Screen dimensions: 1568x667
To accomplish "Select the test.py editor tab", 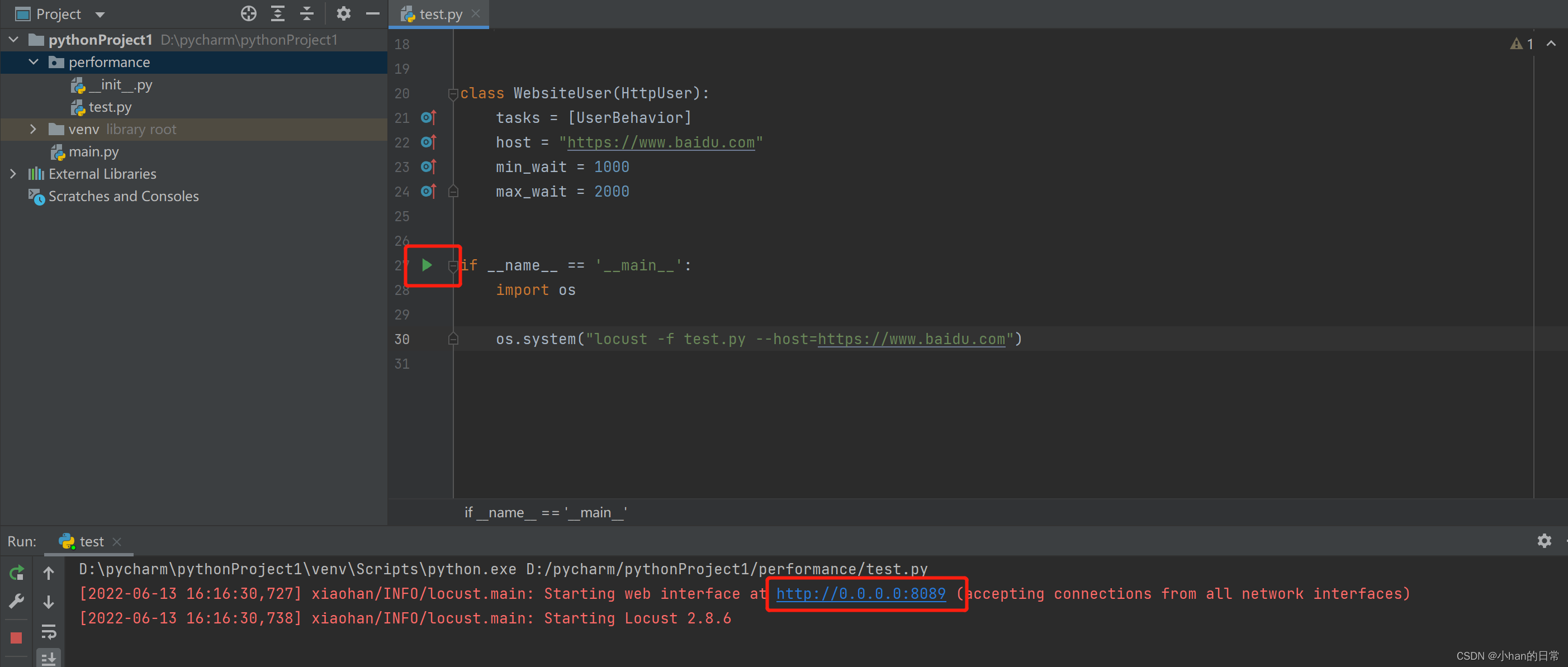I will click(x=440, y=14).
